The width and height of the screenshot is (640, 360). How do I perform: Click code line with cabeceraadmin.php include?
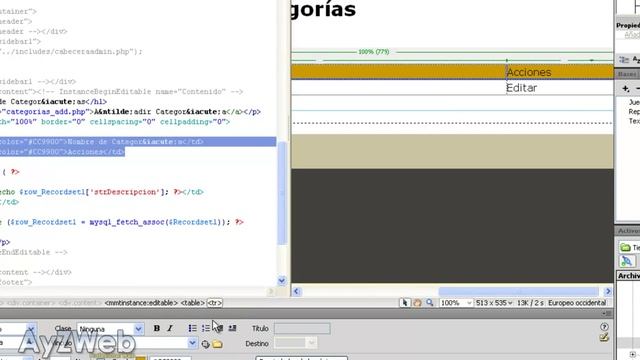pyautogui.click(x=71, y=51)
